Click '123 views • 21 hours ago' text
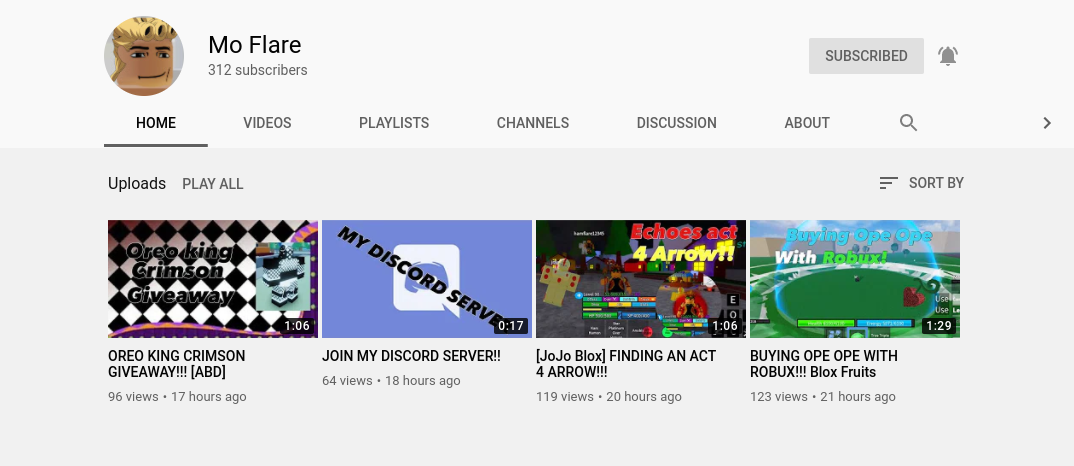1074x466 pixels. pyautogui.click(x=823, y=397)
